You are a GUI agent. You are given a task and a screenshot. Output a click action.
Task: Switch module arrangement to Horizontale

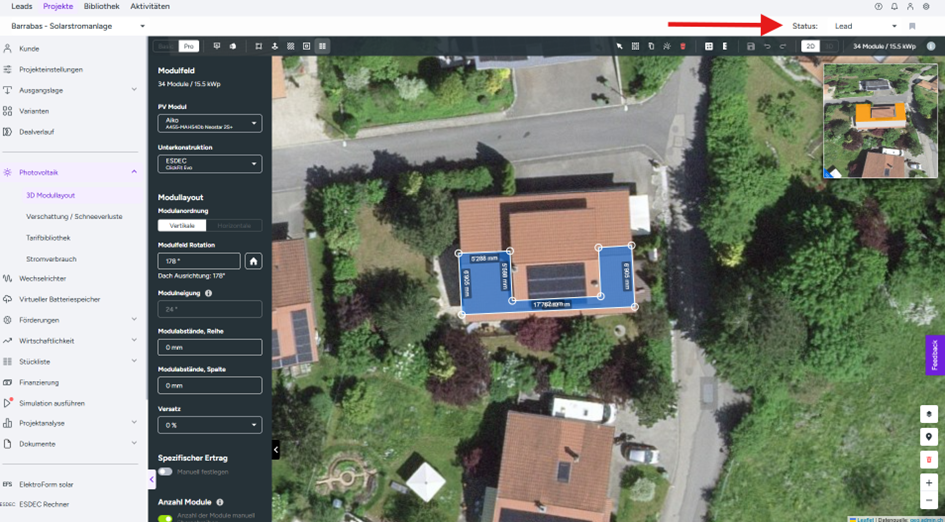tap(235, 225)
